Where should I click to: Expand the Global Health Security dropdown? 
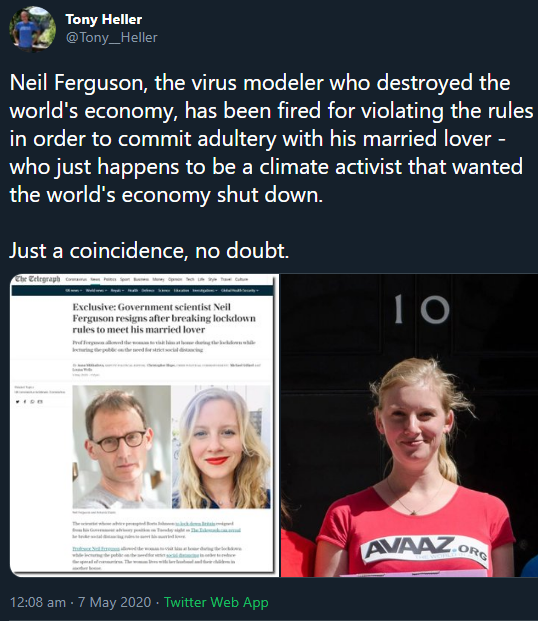click(240, 290)
